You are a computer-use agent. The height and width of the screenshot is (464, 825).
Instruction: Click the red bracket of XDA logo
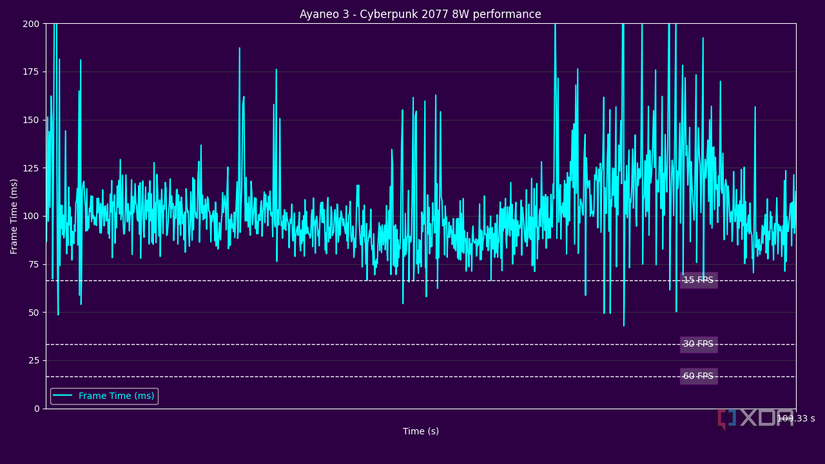click(x=722, y=419)
